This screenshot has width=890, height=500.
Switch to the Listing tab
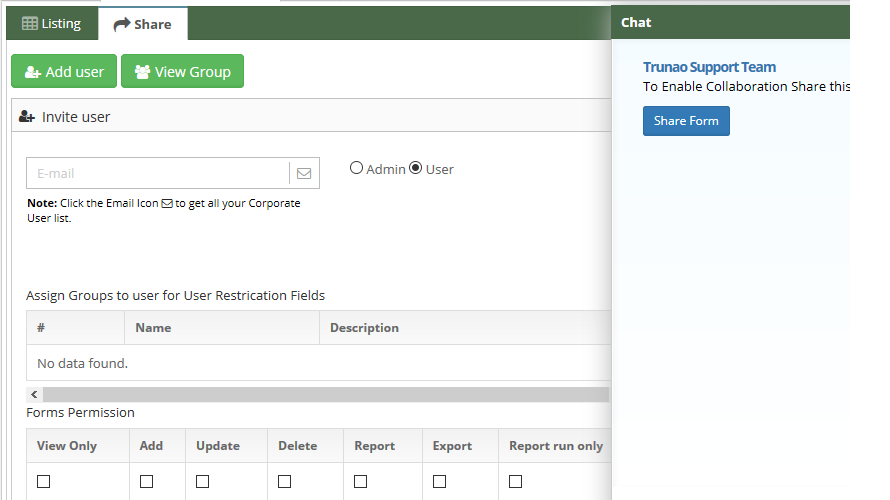pyautogui.click(x=52, y=23)
